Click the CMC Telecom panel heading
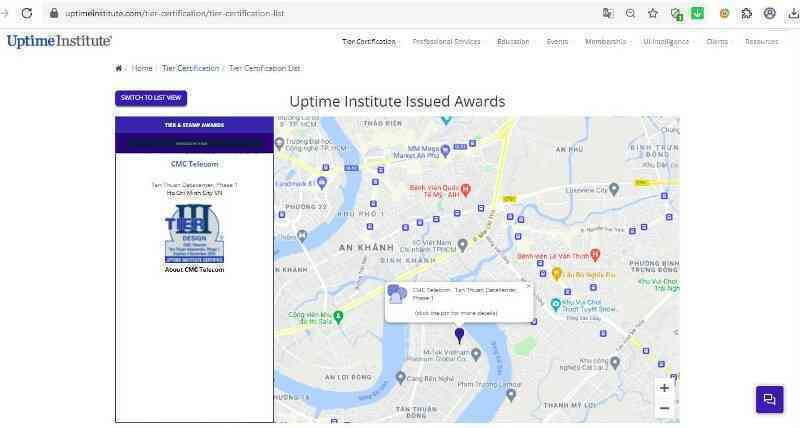The image size is (800, 428). [194, 164]
